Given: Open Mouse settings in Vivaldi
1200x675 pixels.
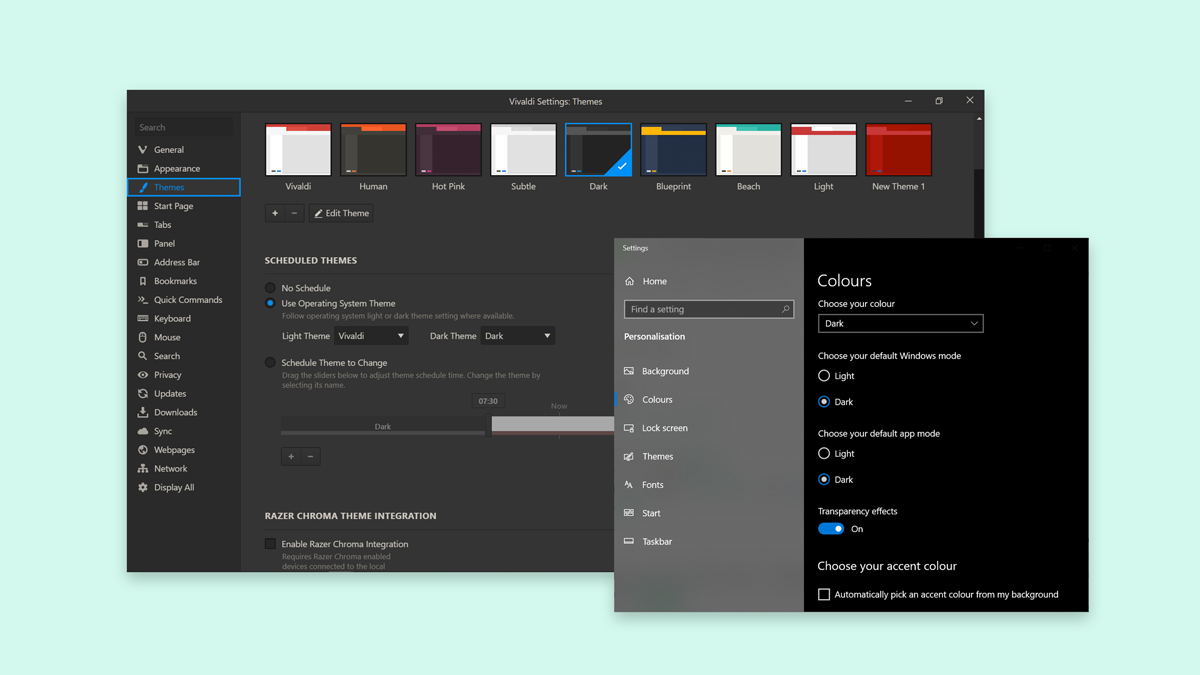Looking at the screenshot, I should coord(184,338).
